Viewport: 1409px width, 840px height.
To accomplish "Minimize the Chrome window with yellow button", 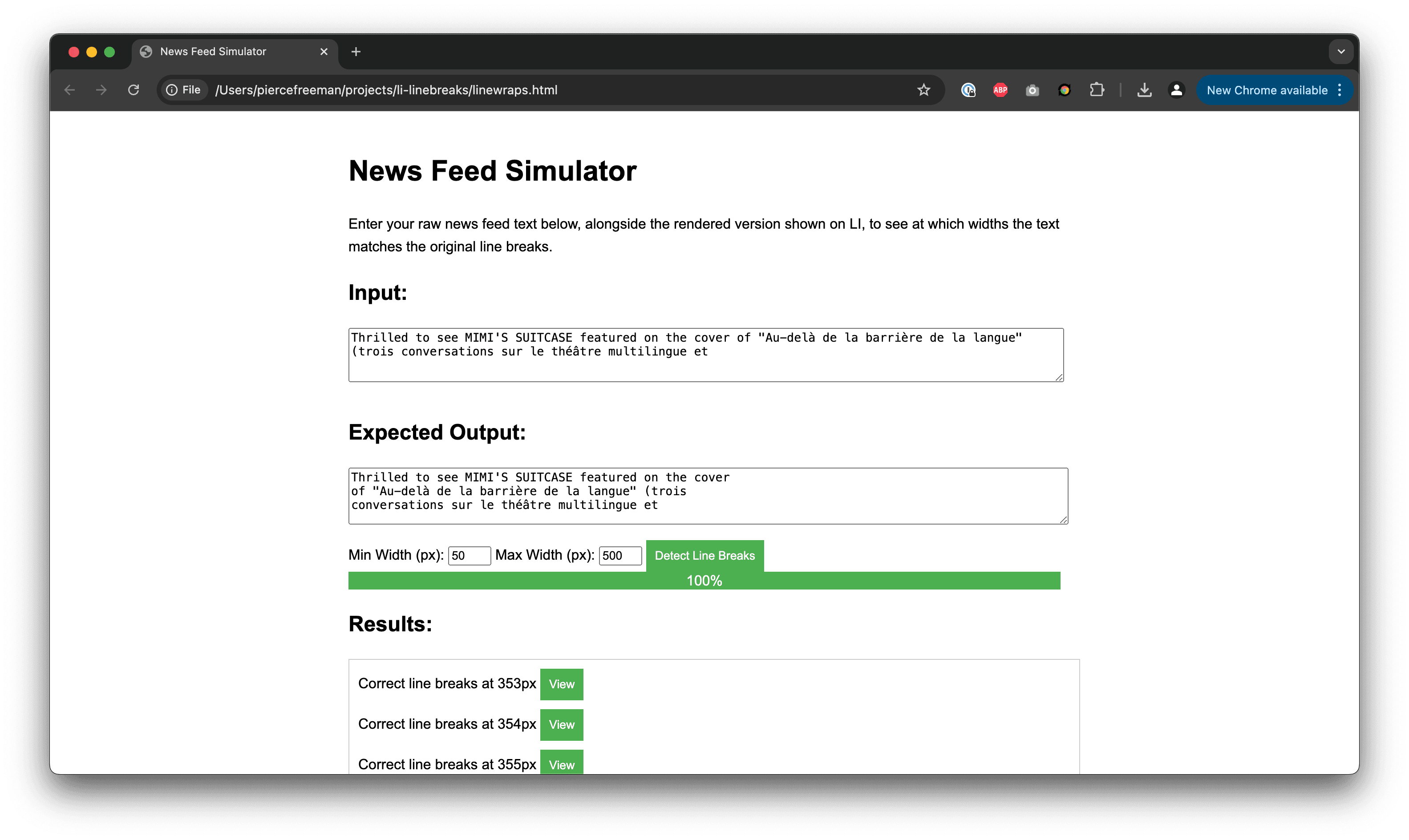I will [x=92, y=52].
